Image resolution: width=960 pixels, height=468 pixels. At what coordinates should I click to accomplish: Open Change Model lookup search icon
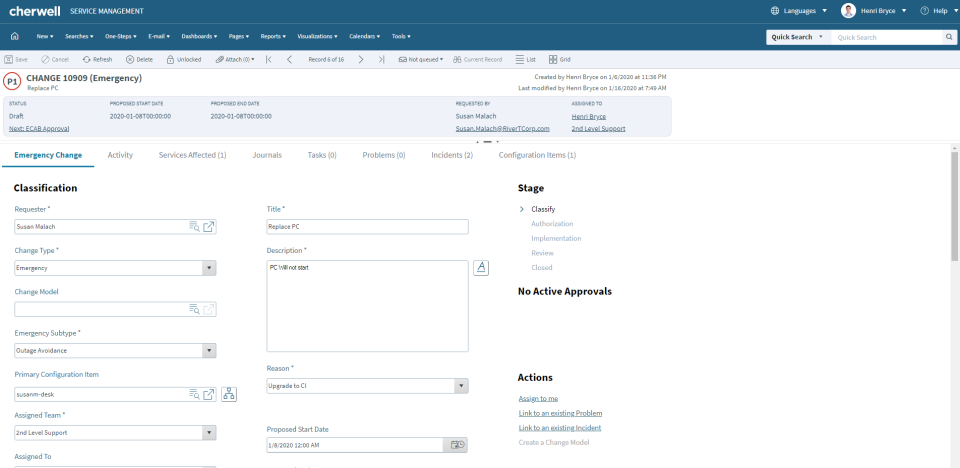(x=194, y=309)
